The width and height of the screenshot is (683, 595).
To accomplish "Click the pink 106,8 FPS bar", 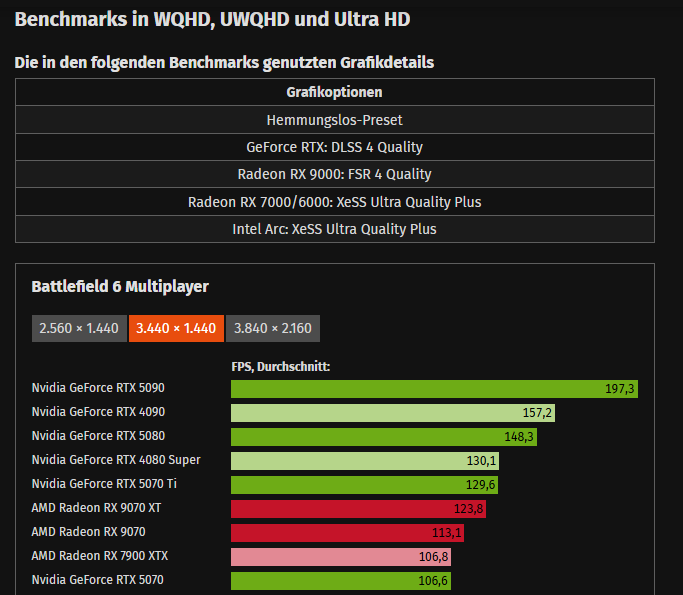I will (x=341, y=557).
